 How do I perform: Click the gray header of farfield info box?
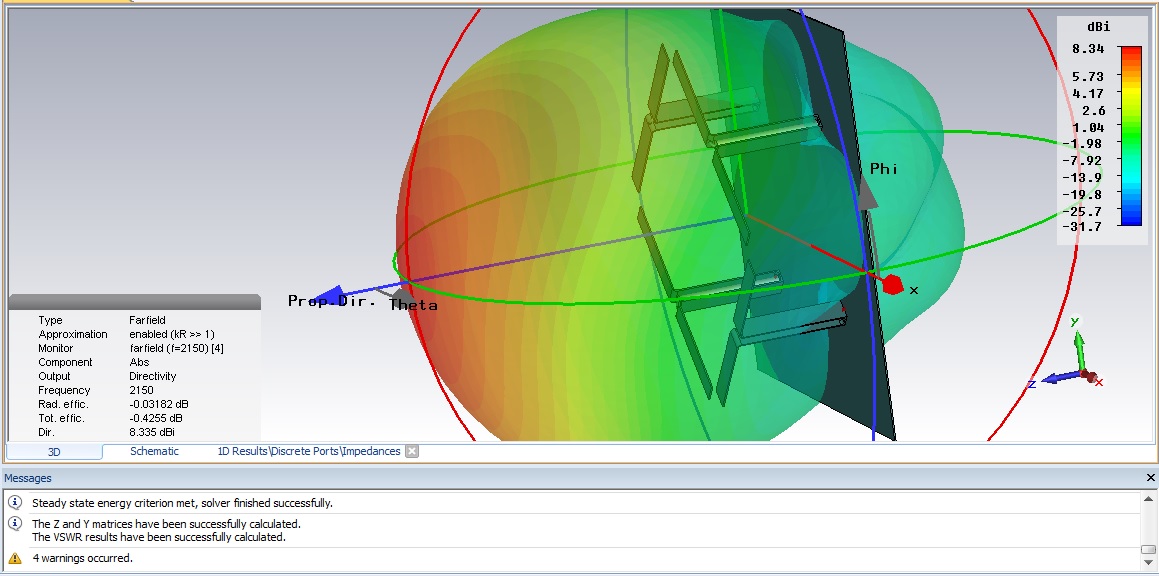point(135,302)
